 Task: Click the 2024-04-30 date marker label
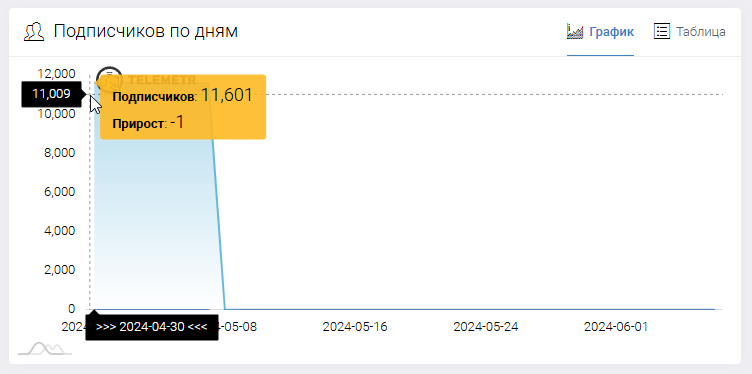(152, 327)
